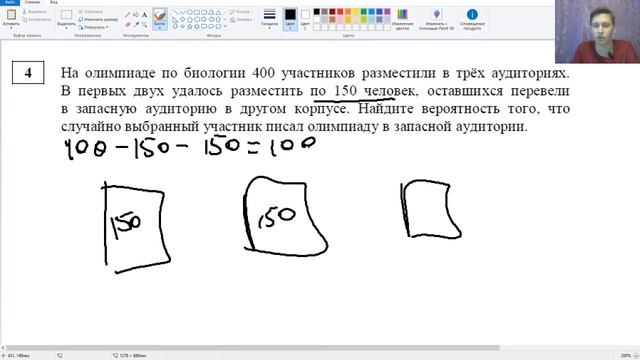This screenshot has width=640, height=360.
Task: Open the File menu tab
Action: pyautogui.click(x=10, y=2)
